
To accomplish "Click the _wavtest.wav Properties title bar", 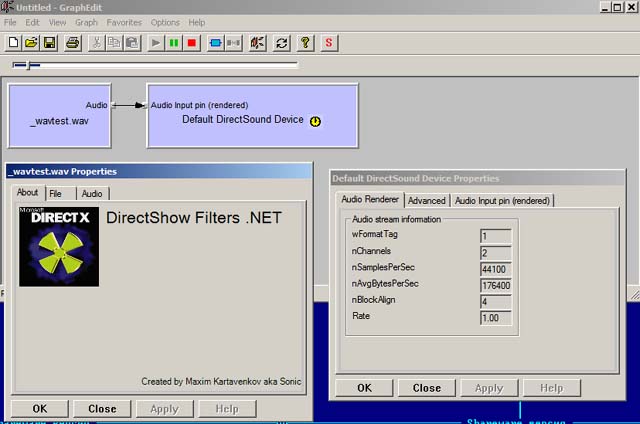I will [159, 171].
